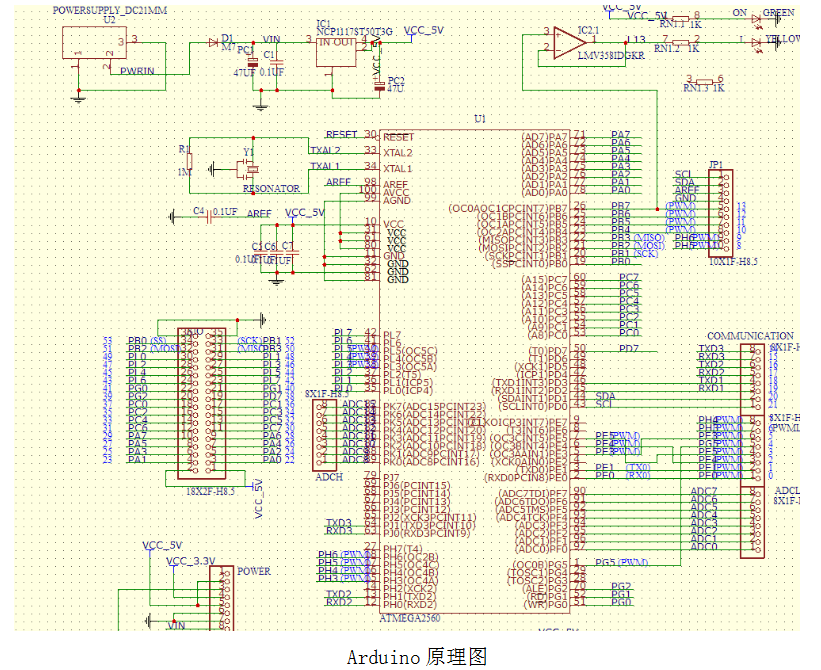Select the POWER header connector
Viewport: 821px width, 670px height.
pos(221,598)
